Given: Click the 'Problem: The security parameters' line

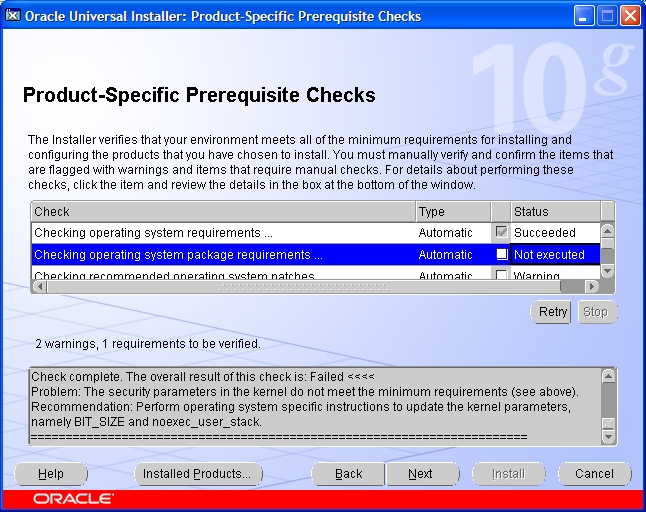Looking at the screenshot, I should [x=305, y=392].
